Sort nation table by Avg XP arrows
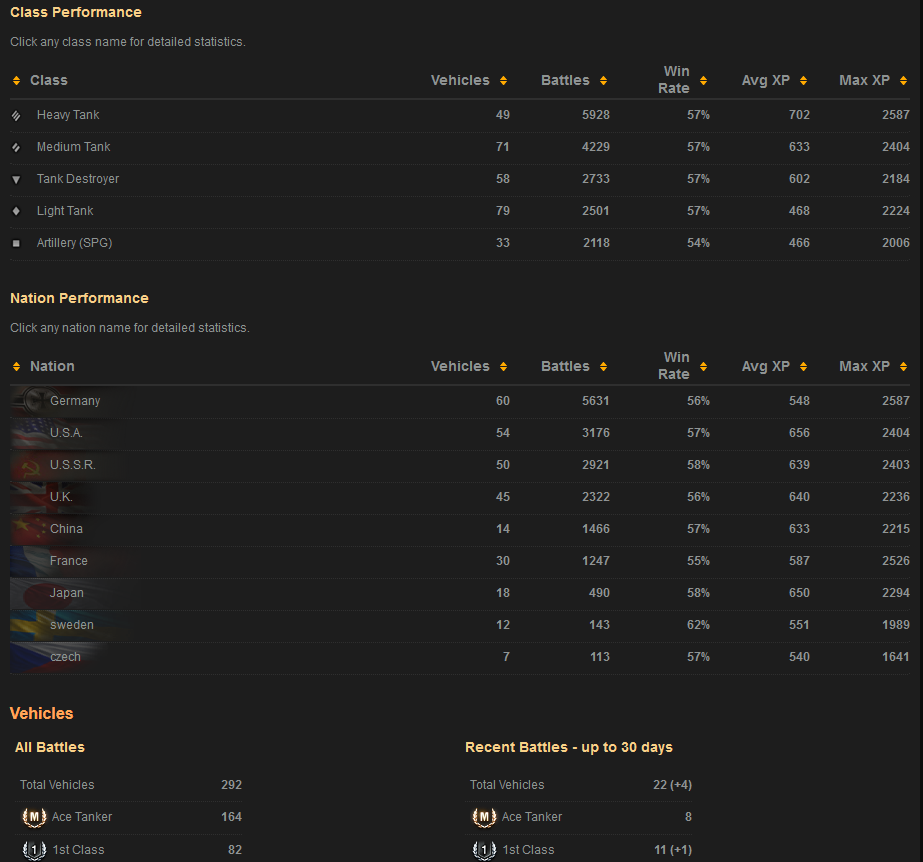 [x=803, y=367]
